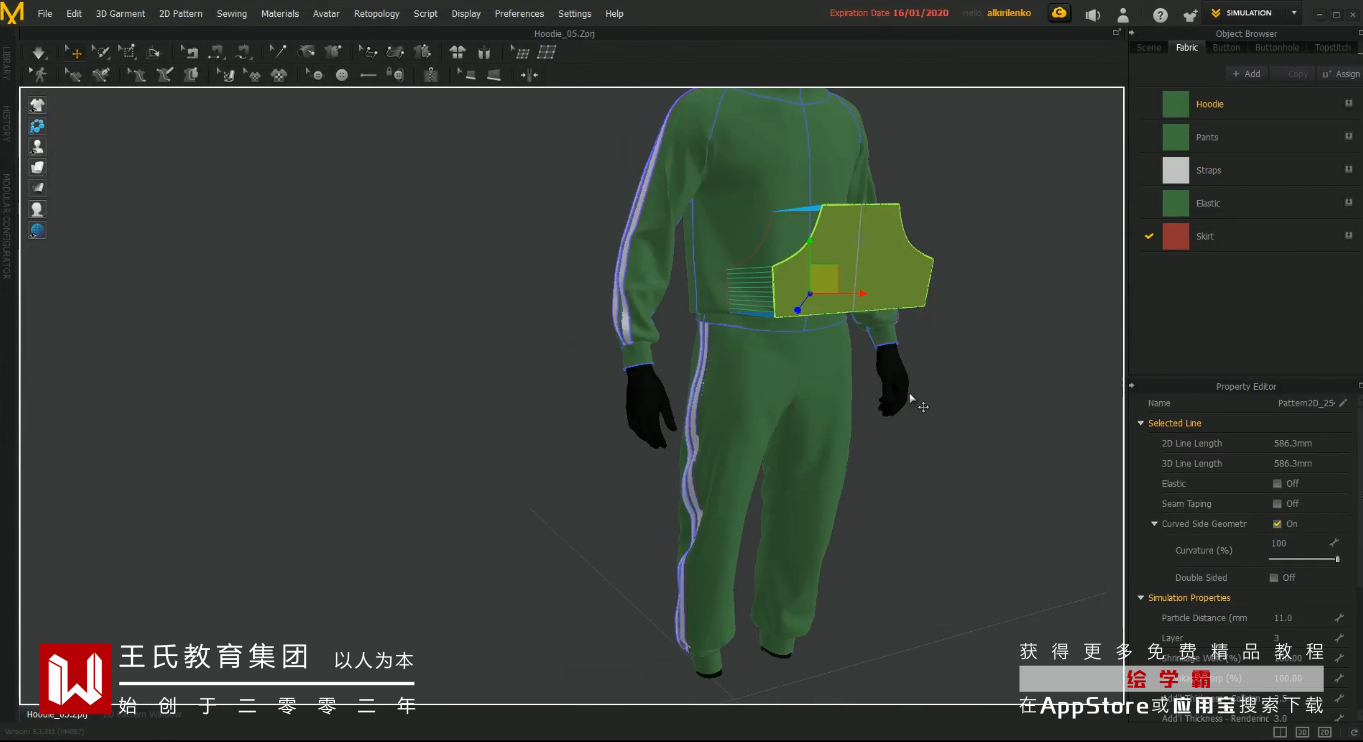Screen dimensions: 1363x742
Task: Click the Add fabric button
Action: [1246, 74]
